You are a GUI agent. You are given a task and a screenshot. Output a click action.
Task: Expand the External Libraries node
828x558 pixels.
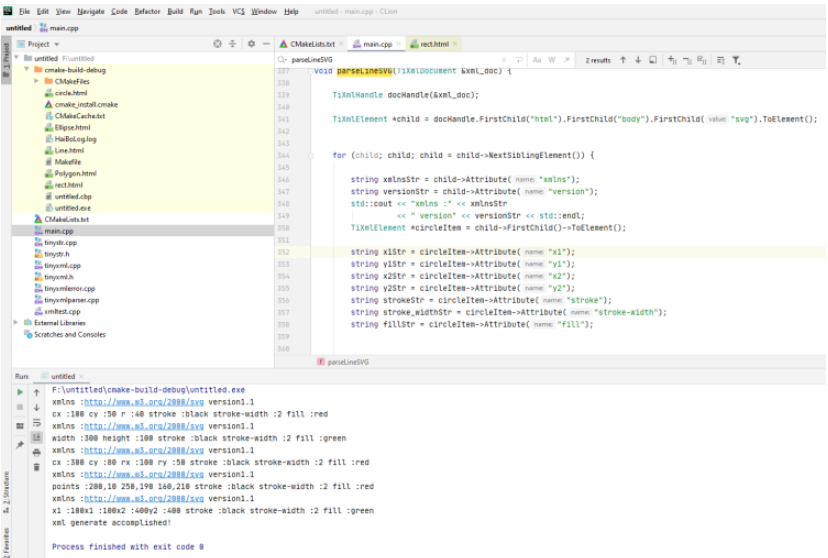[x=15, y=323]
